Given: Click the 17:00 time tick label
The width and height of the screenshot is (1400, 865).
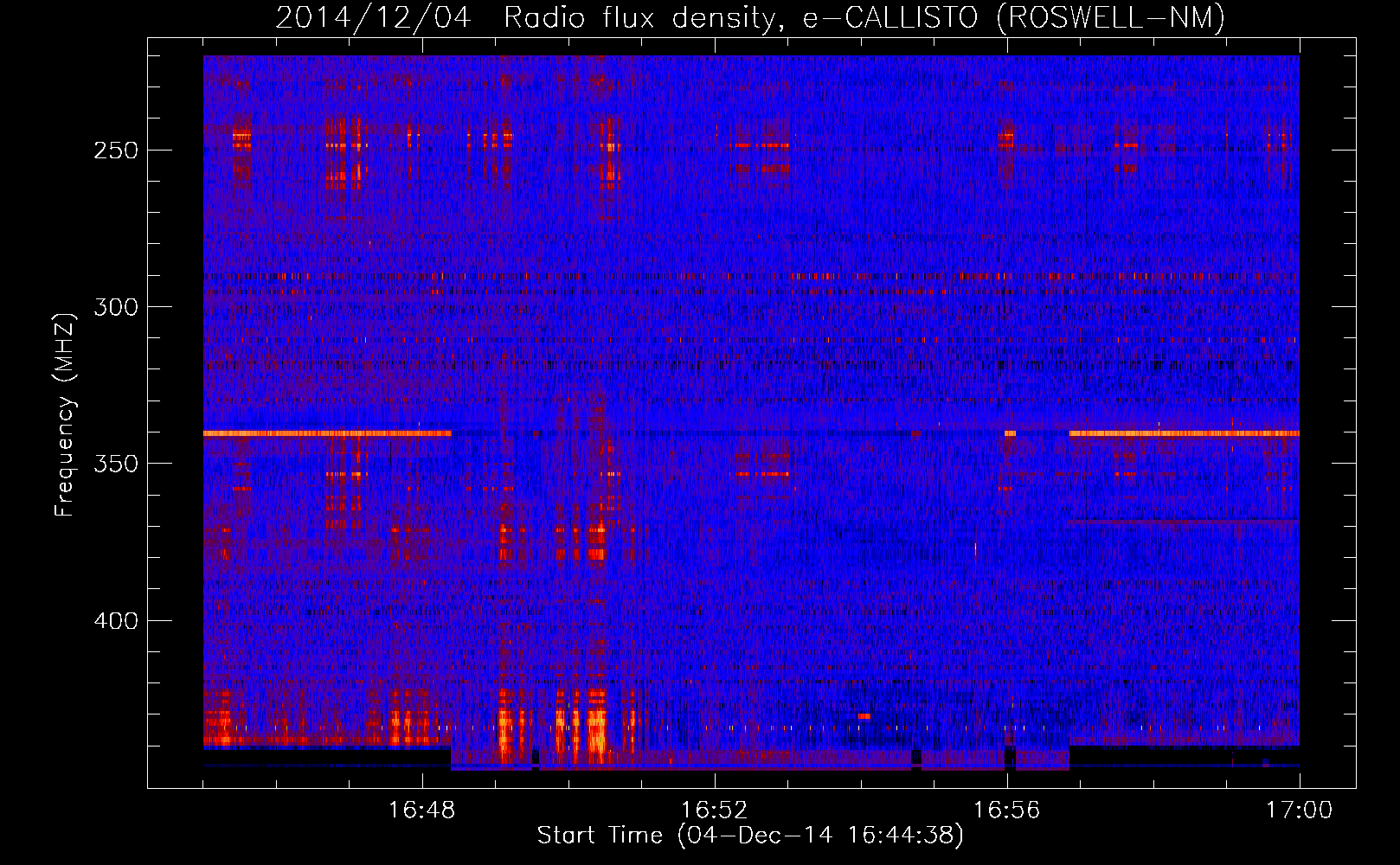Looking at the screenshot, I should 1299,811.
